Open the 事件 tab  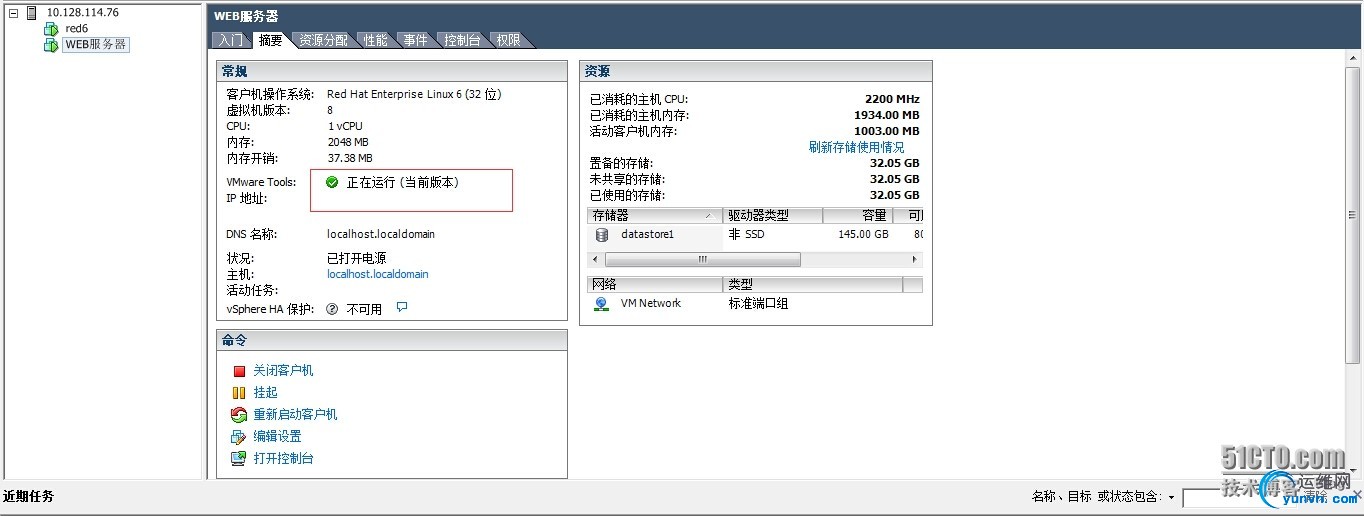(x=415, y=40)
